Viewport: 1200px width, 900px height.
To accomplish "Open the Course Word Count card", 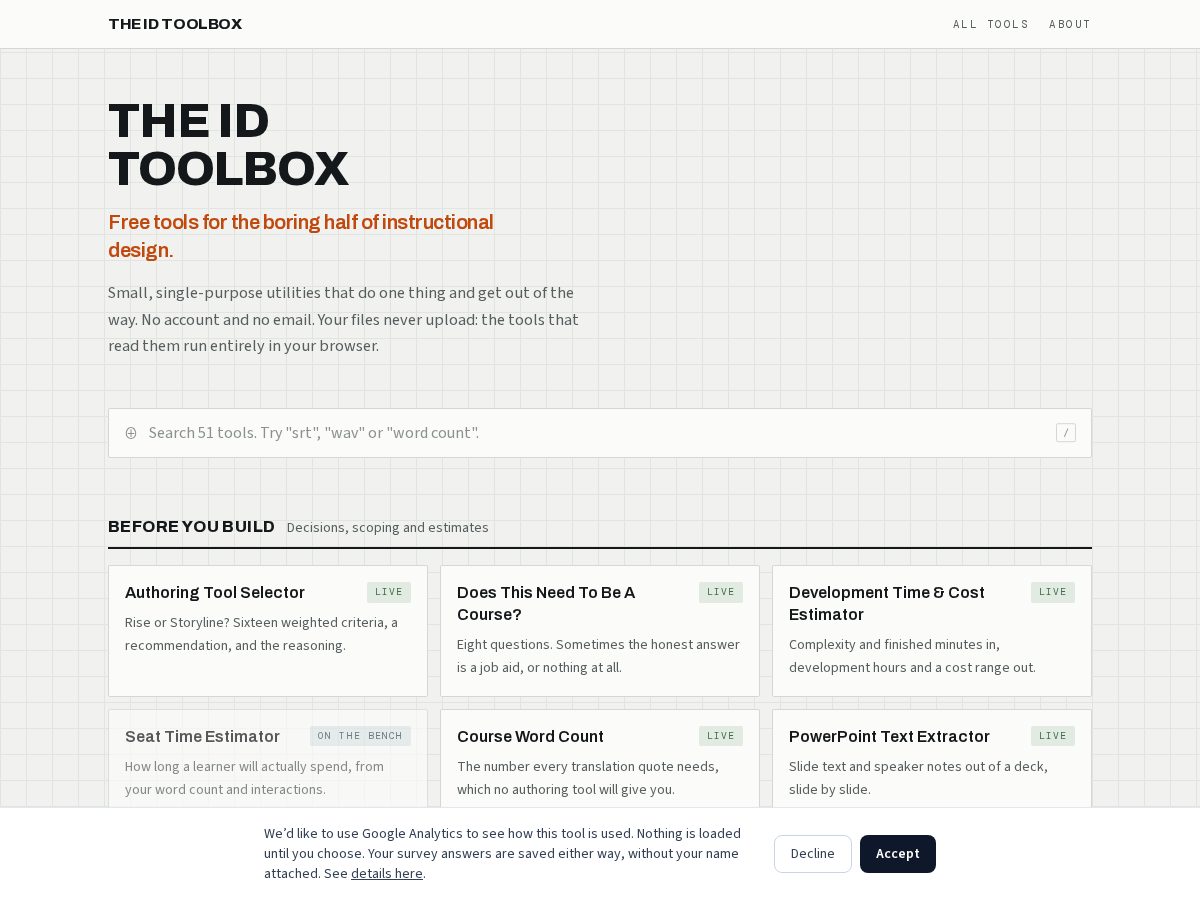I will pos(600,758).
